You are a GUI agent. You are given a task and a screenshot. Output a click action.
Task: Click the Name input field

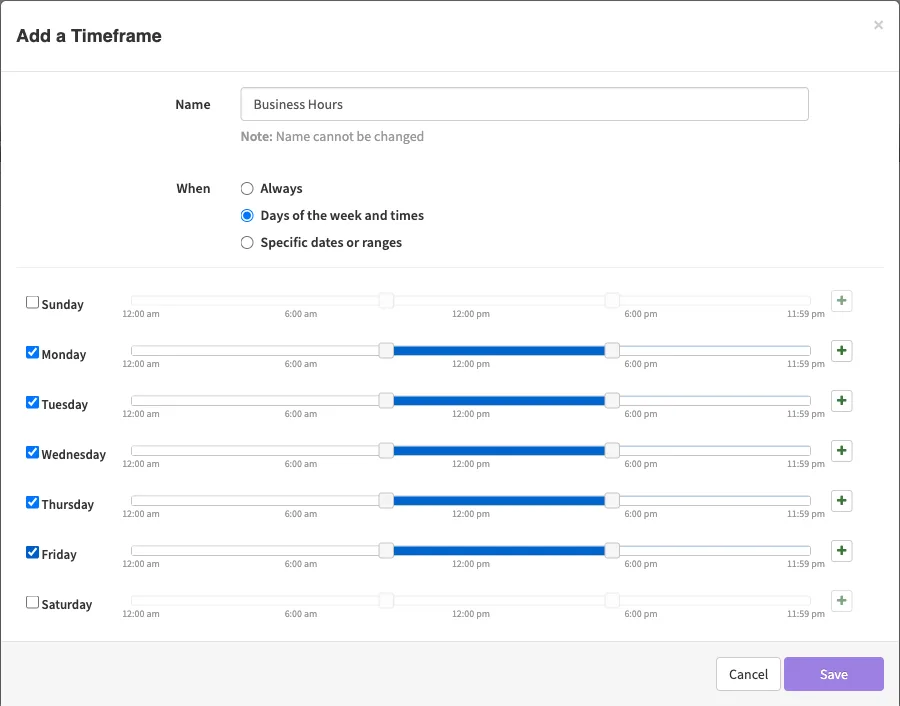(x=525, y=104)
